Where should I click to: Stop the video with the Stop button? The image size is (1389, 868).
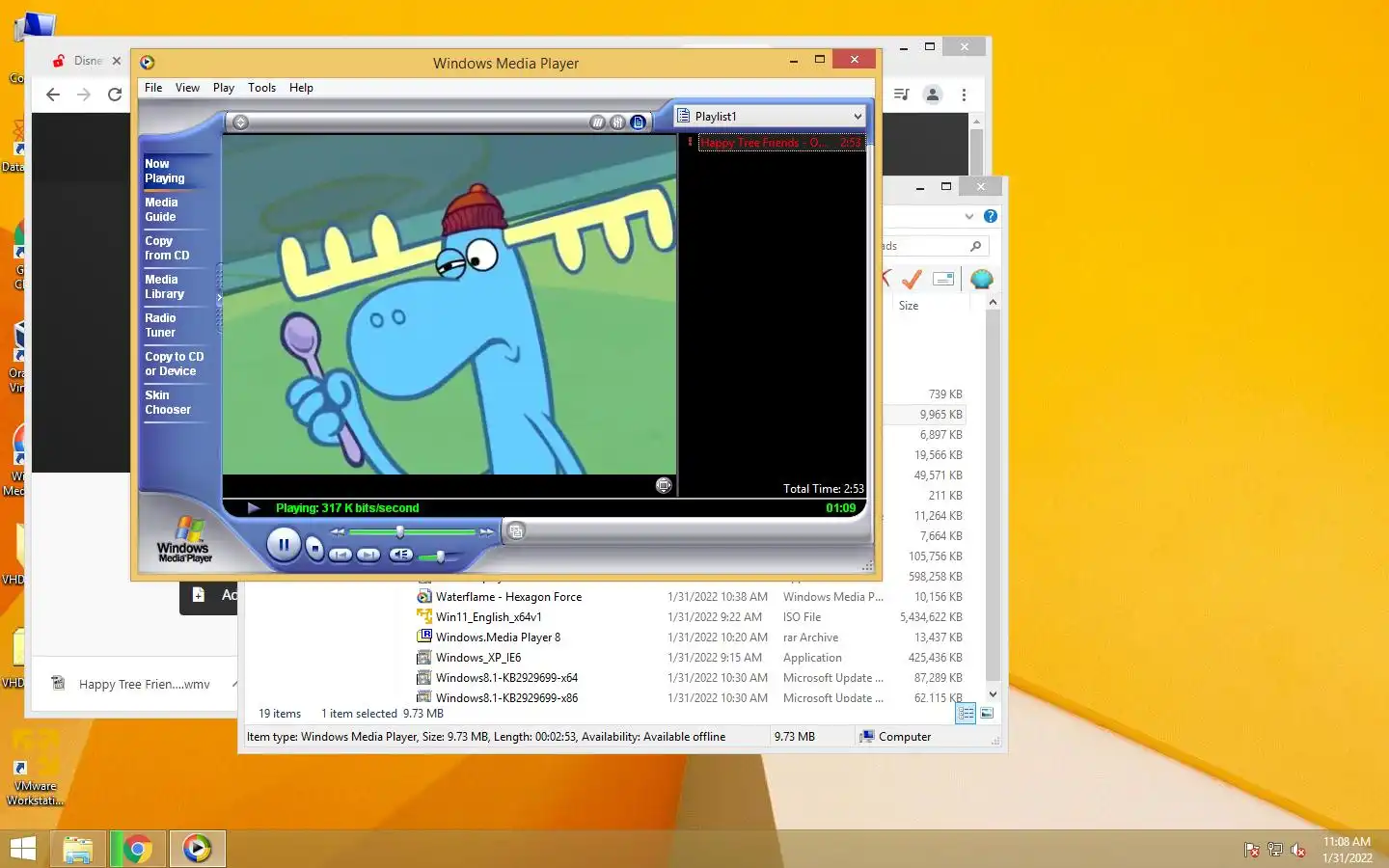314,548
